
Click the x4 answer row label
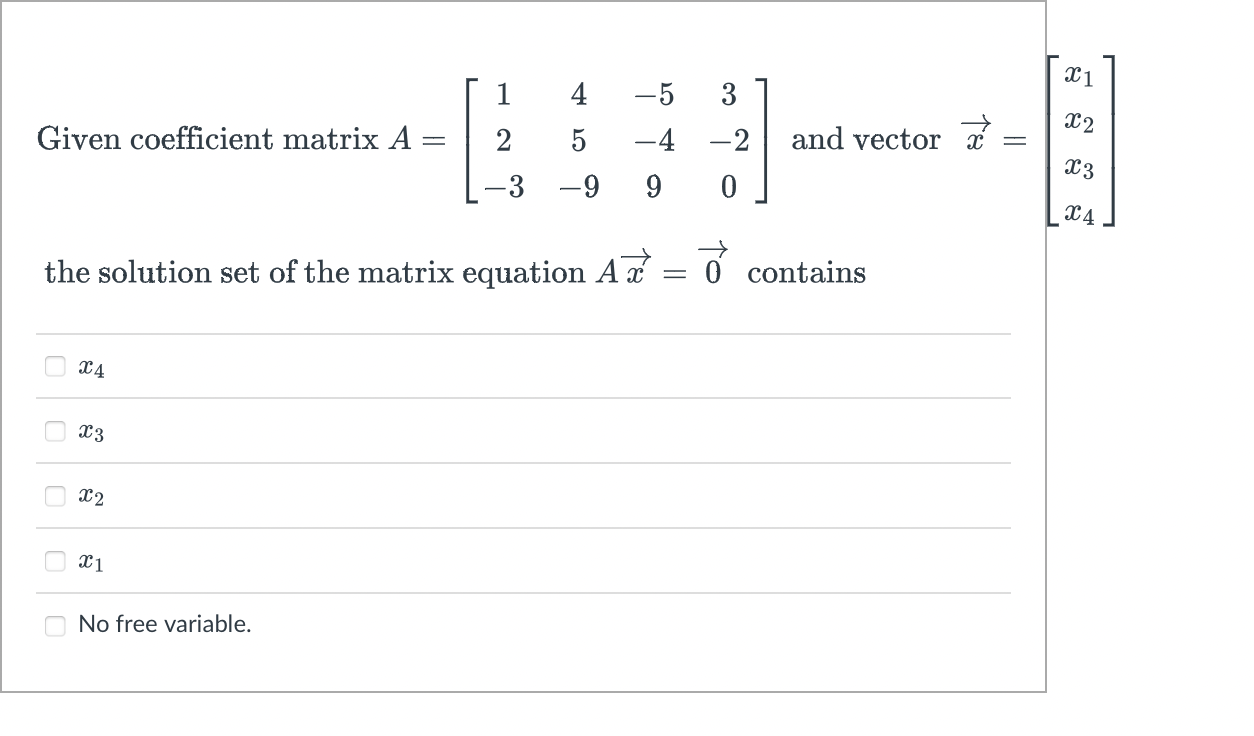92,367
